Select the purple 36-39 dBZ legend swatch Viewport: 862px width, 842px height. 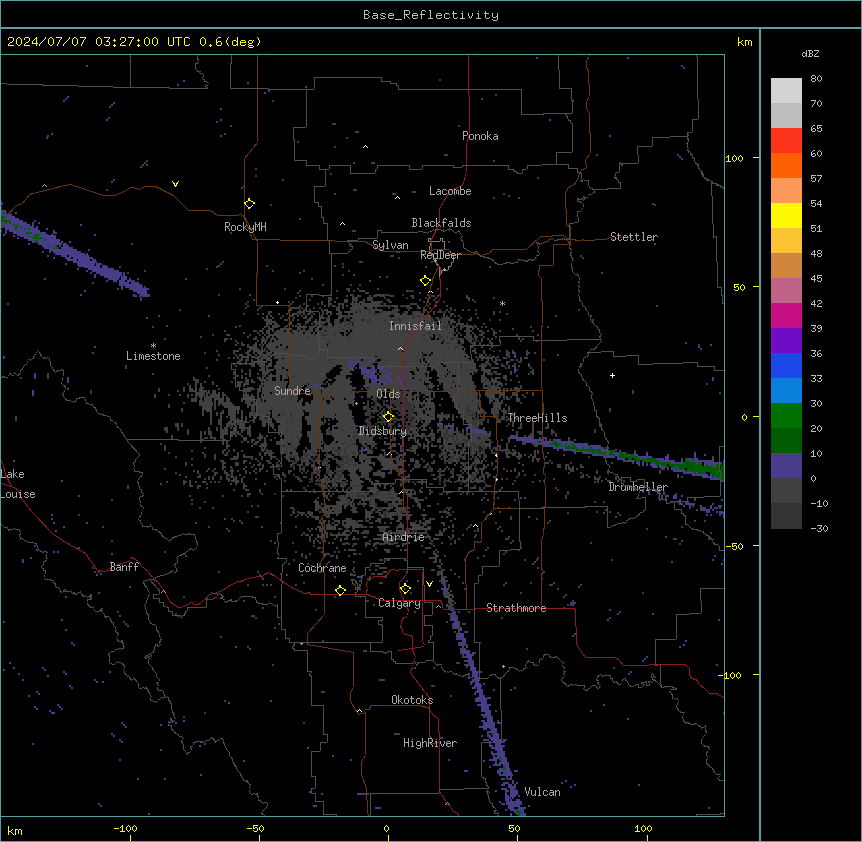coord(786,341)
